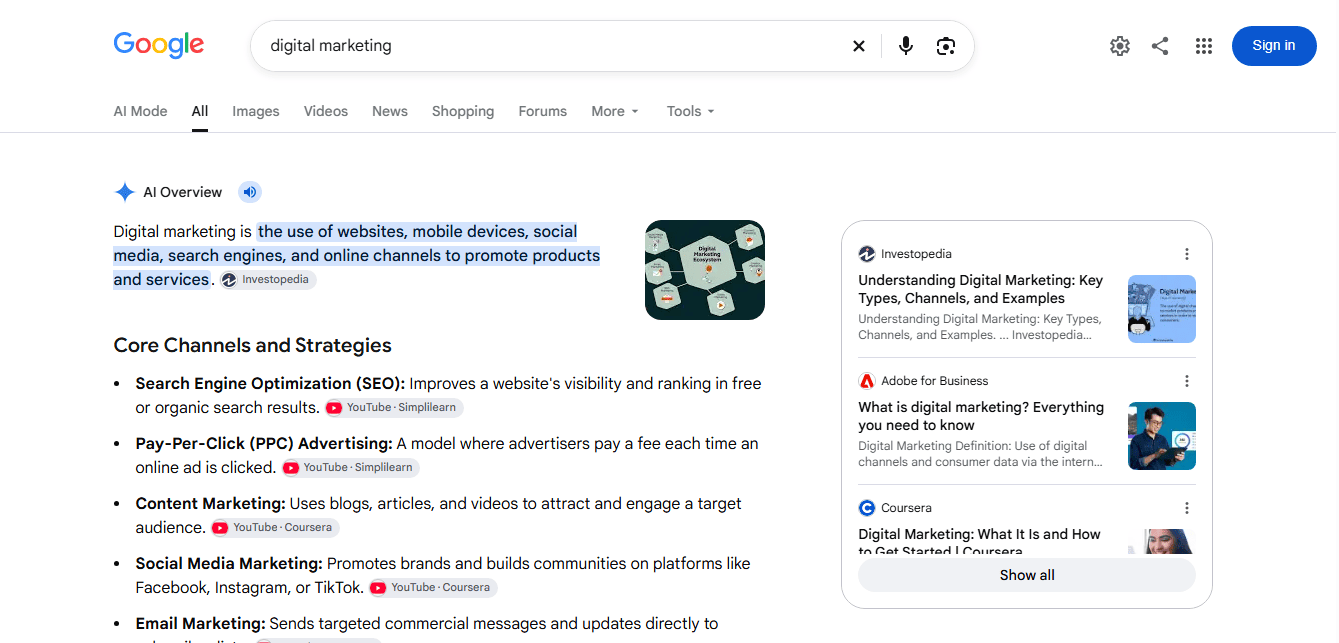The height and width of the screenshot is (643, 1339).
Task: Switch to AI Mode tab
Action: click(140, 111)
